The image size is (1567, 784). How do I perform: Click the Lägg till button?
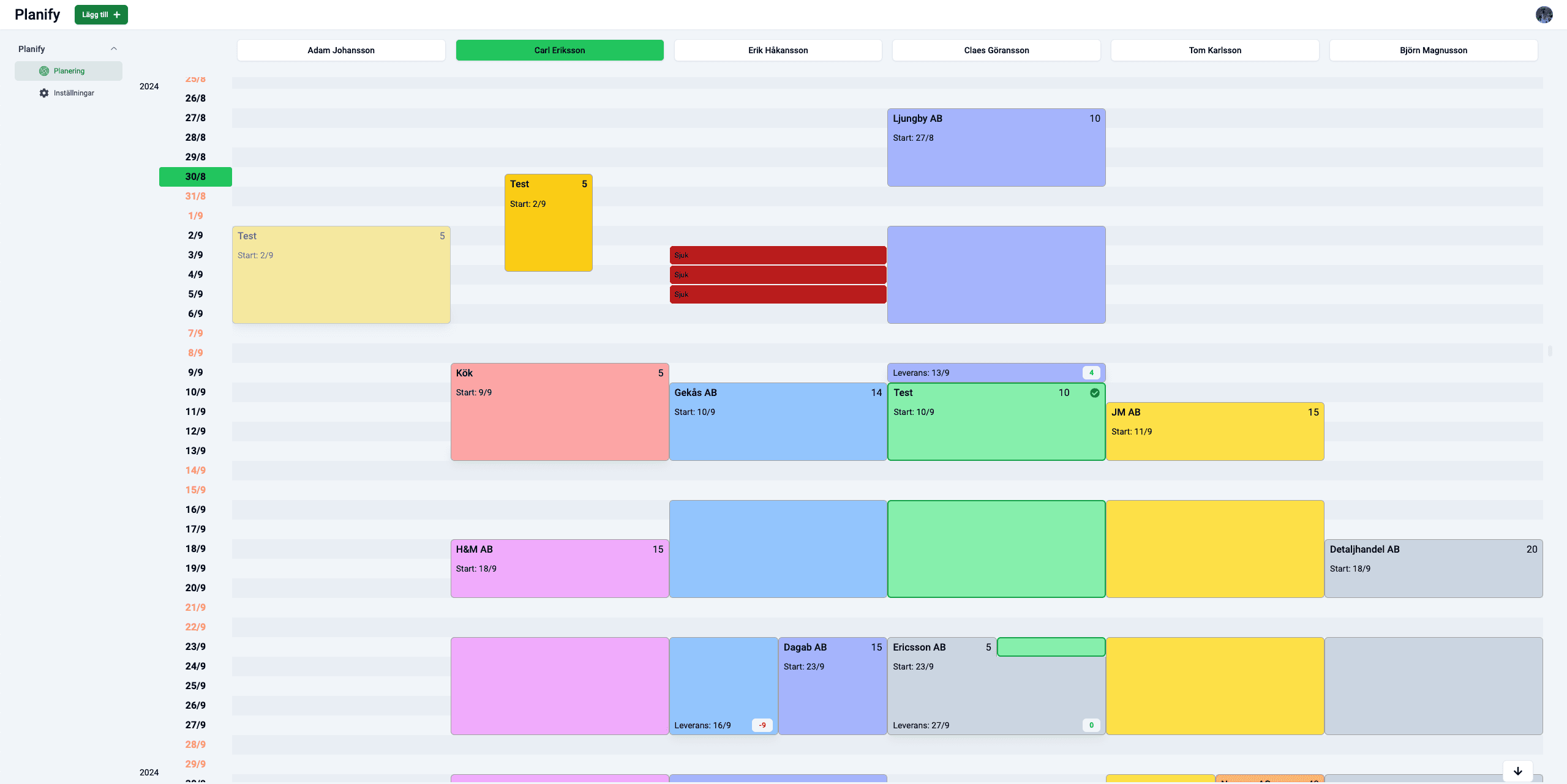click(101, 15)
